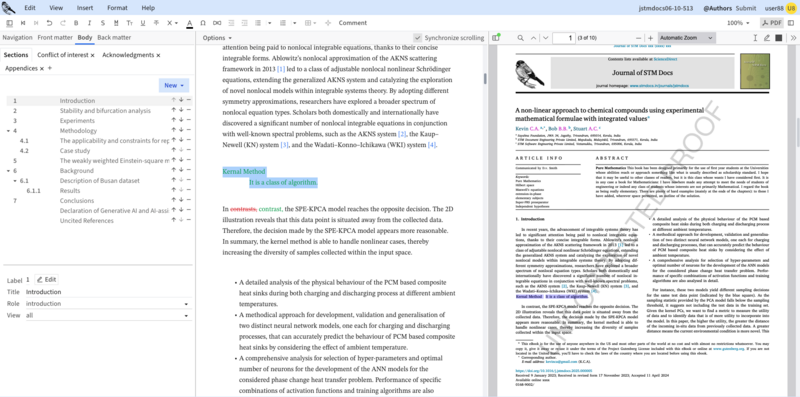This screenshot has width=800, height=397.
Task: Click the Submit button
Action: [746, 8]
